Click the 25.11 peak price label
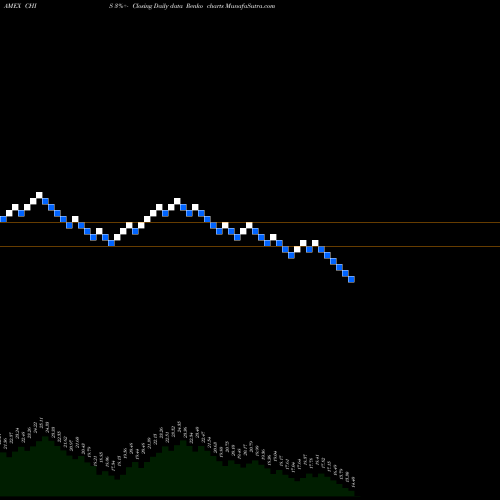Viewport: 500px width, 500px height. (41, 422)
